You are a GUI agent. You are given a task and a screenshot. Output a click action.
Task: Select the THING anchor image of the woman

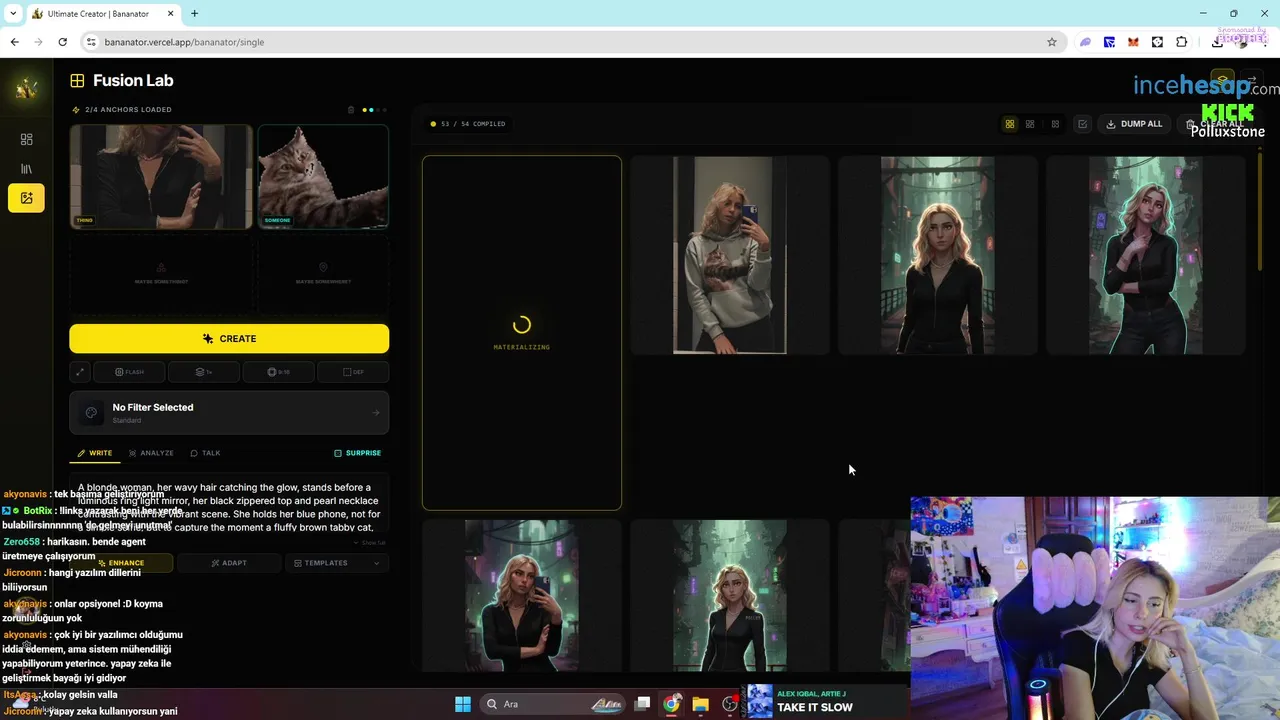point(161,177)
